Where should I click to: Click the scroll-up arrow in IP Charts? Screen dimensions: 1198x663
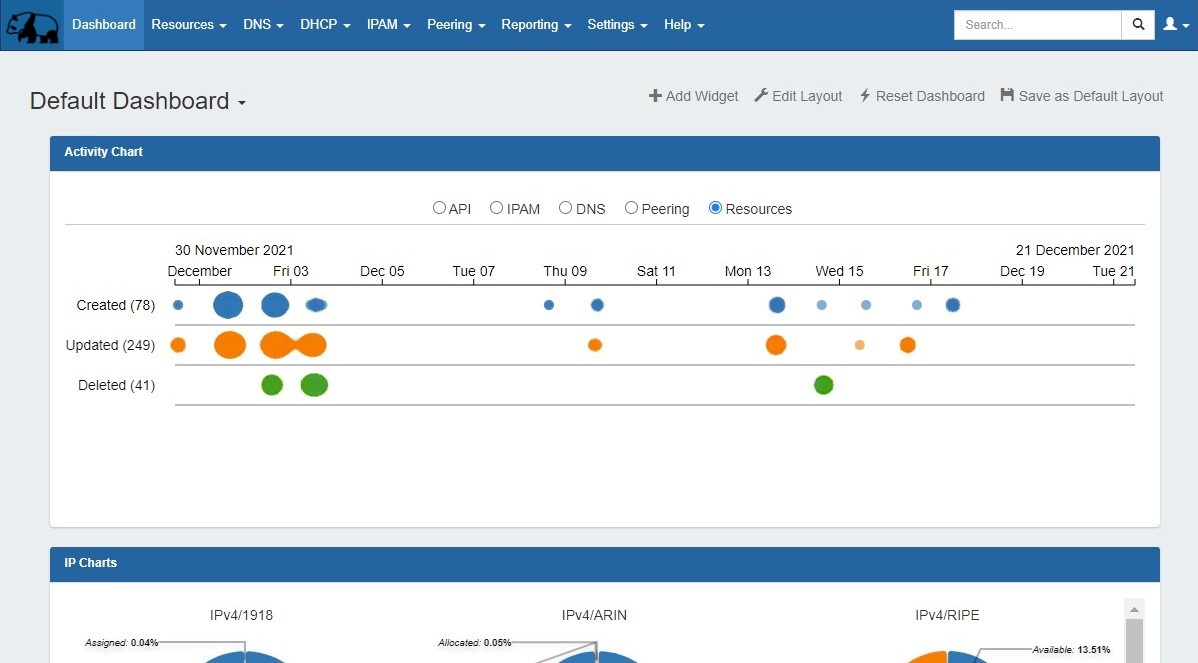tap(1134, 608)
